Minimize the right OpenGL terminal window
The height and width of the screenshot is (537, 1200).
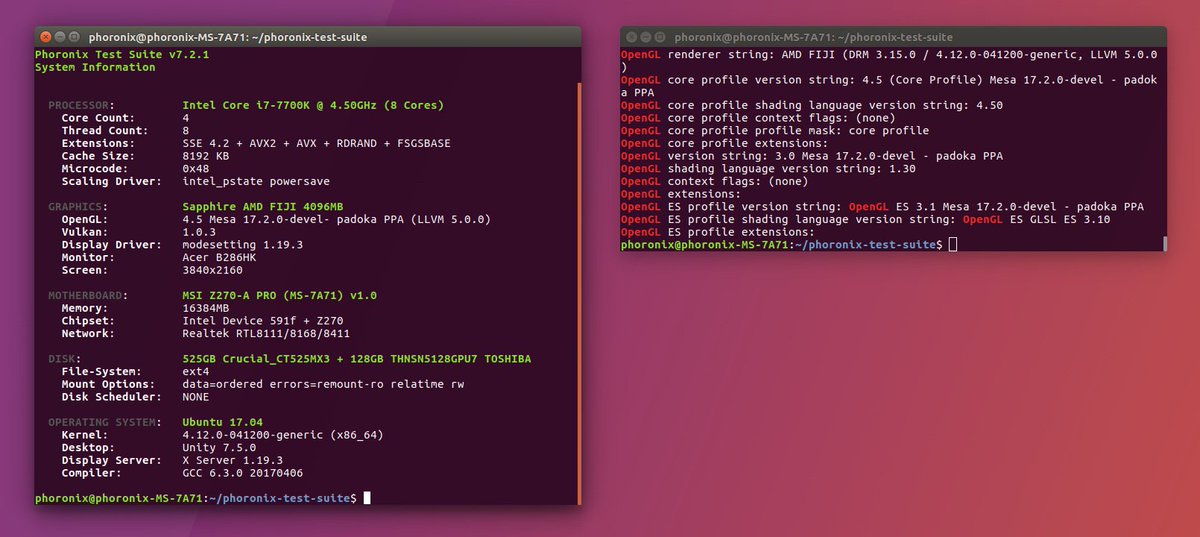tap(646, 37)
